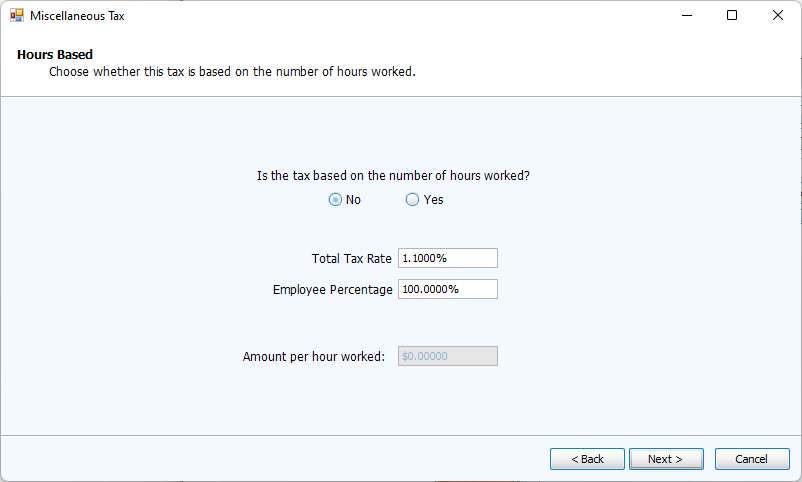
Task: Focus the Total Tax Rate field
Action: pyautogui.click(x=447, y=258)
